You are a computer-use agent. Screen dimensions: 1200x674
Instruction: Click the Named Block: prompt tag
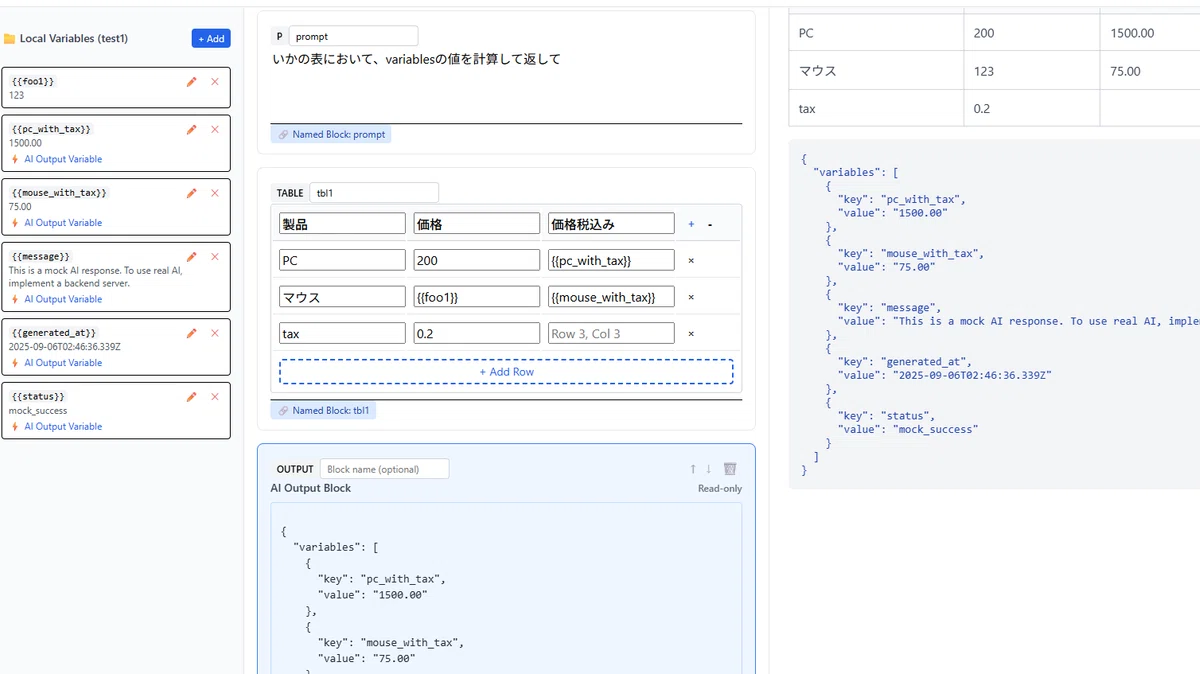point(331,134)
